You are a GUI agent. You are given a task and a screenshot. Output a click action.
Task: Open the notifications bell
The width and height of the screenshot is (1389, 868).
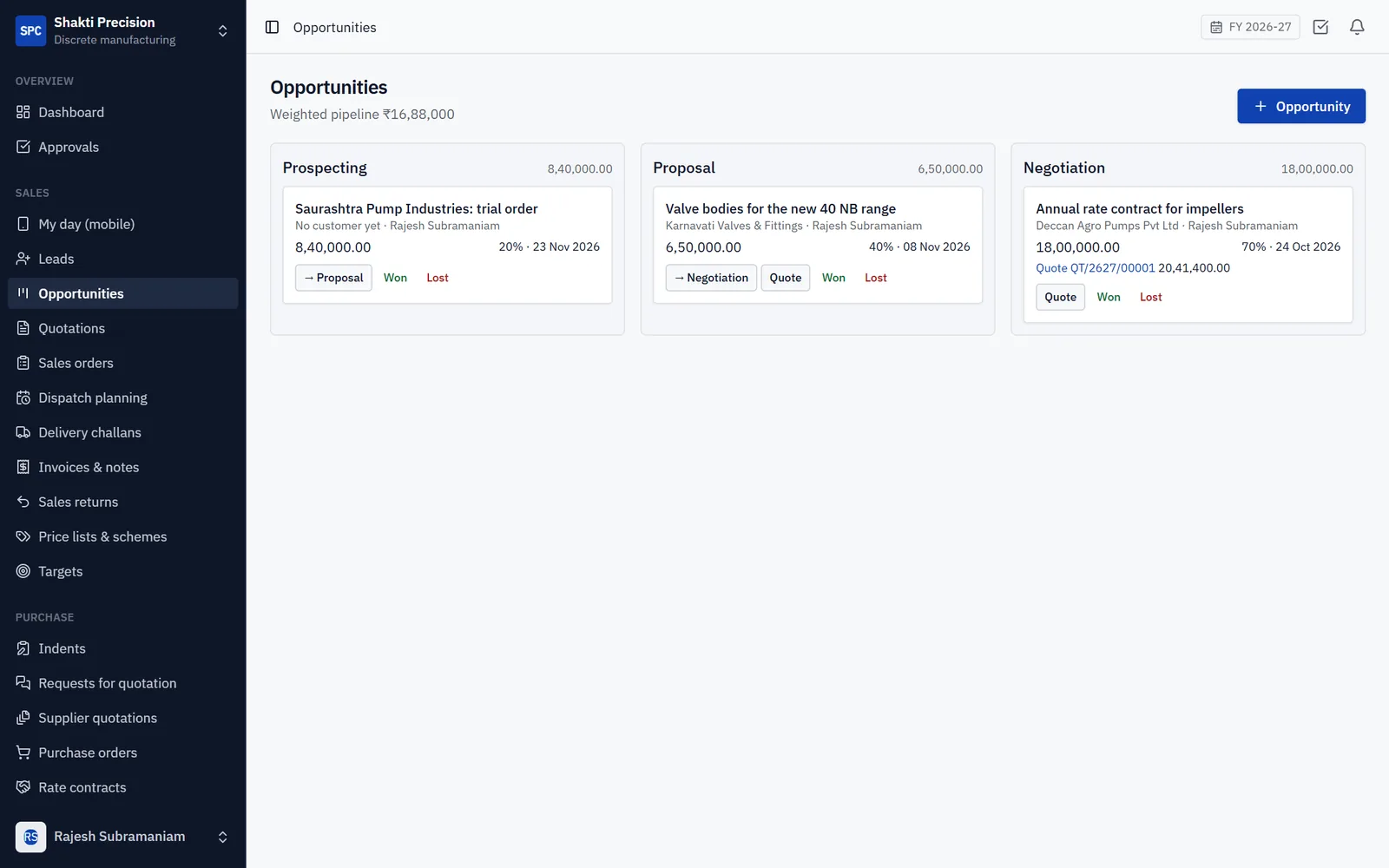1357,27
